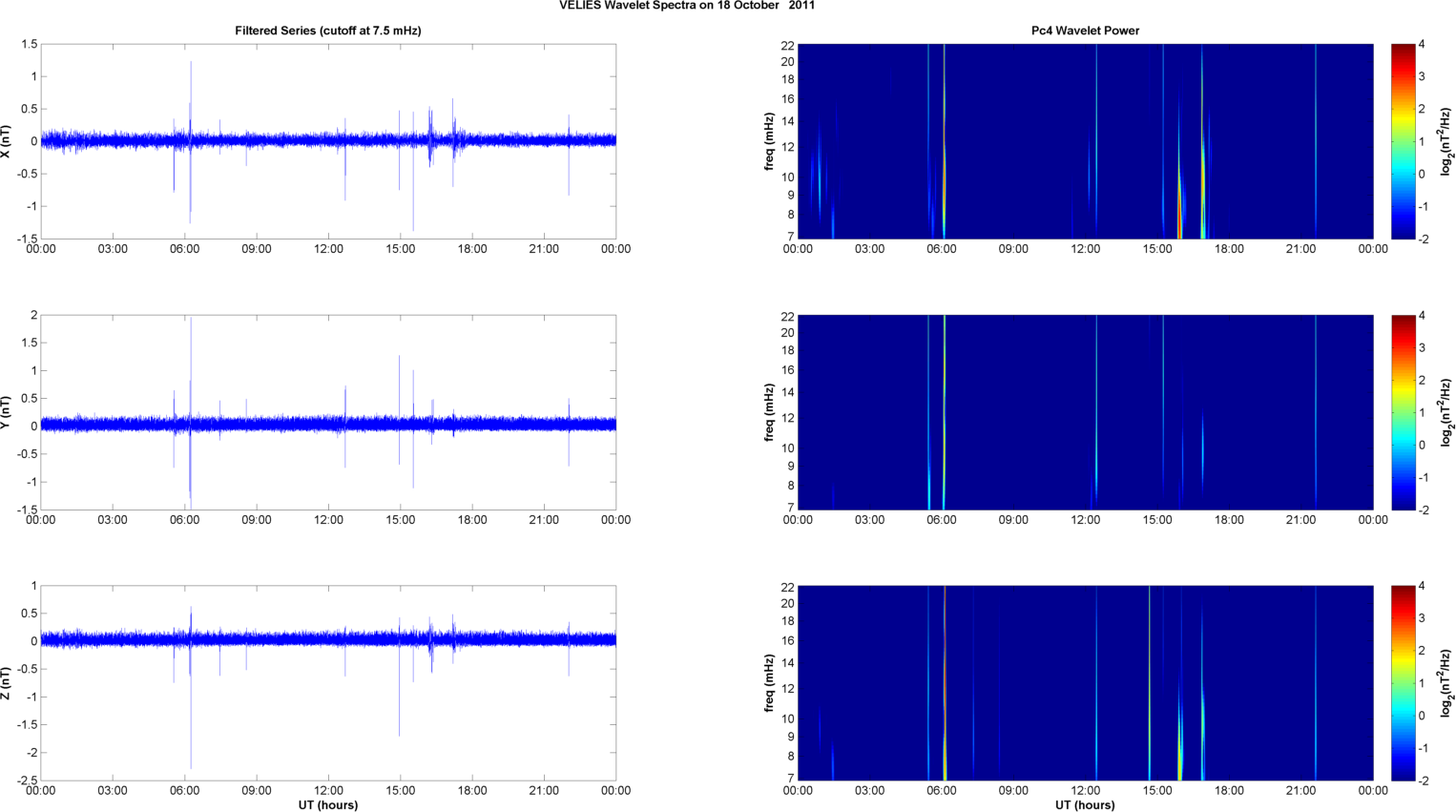Click the 'X (nT)' axis label
The height and width of the screenshot is (812, 1456).
pyautogui.click(x=6, y=141)
